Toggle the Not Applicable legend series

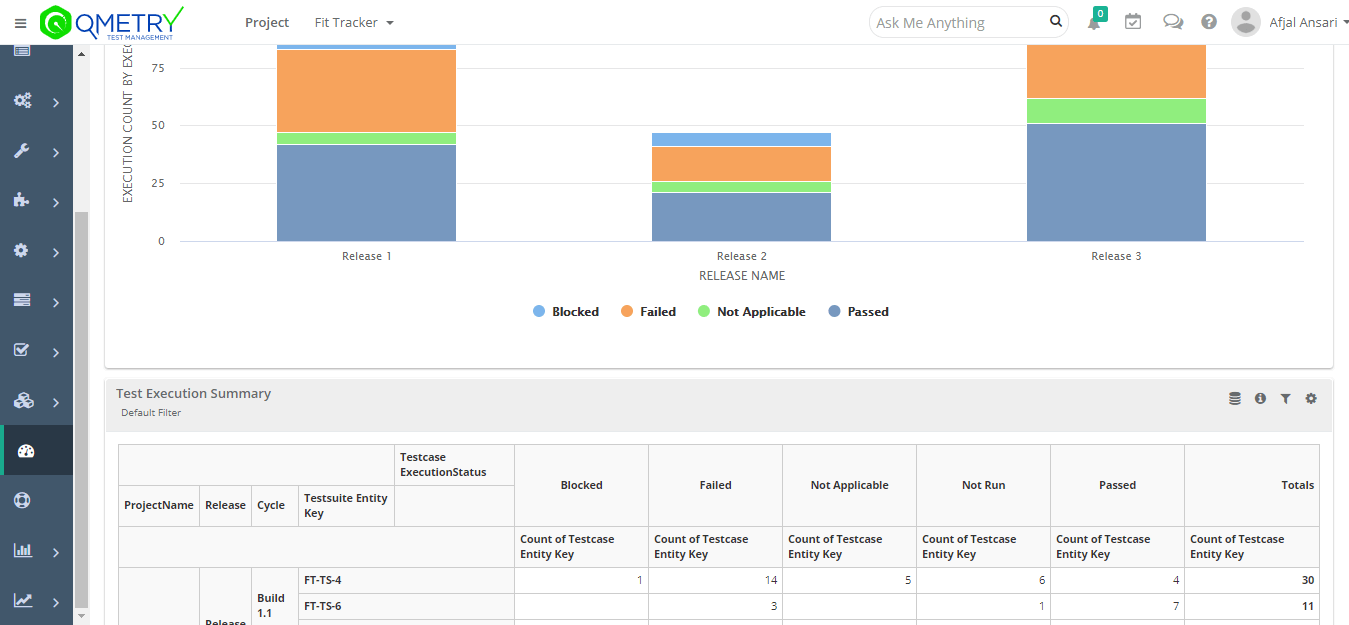[751, 312]
